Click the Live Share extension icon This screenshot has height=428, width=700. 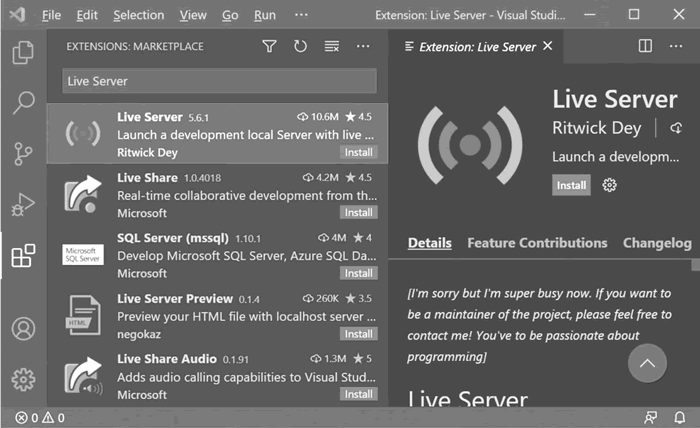tap(83, 194)
